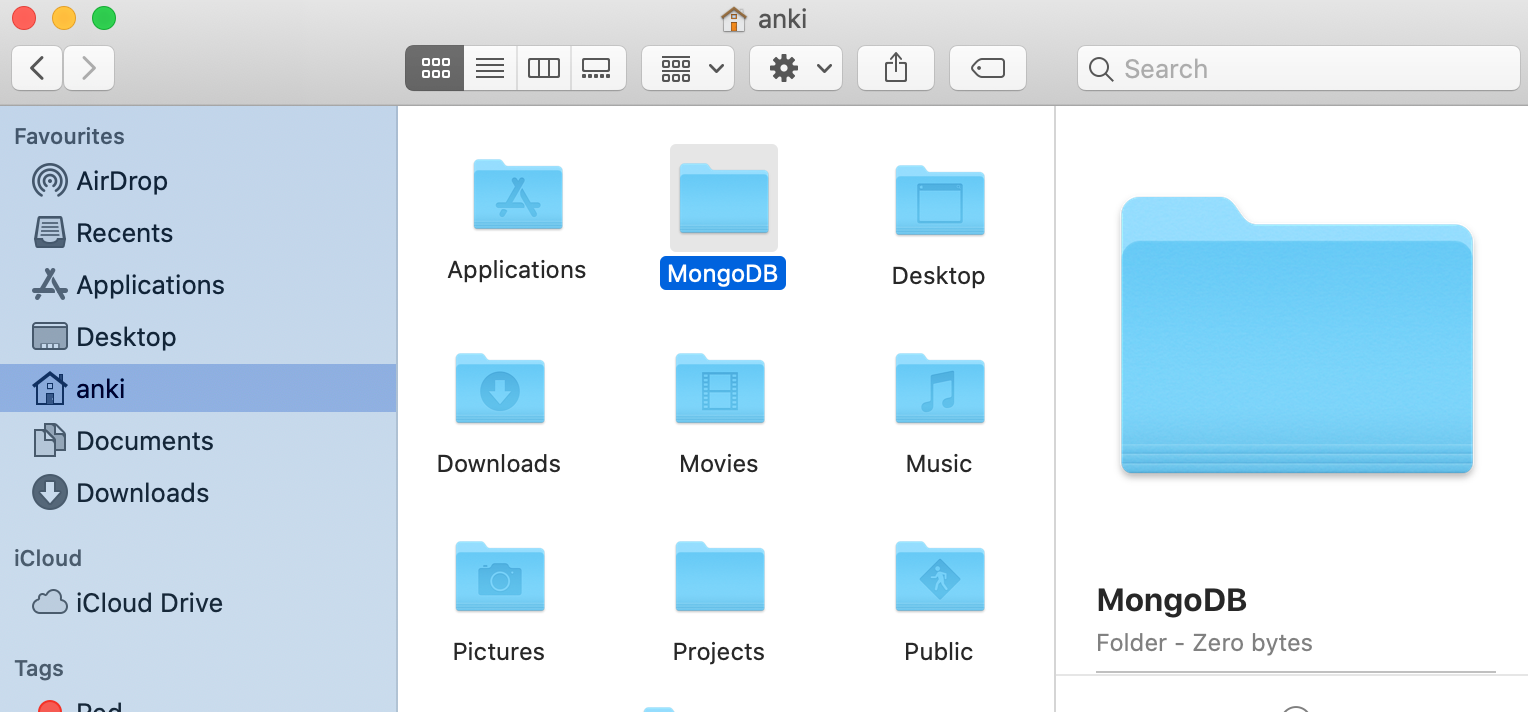This screenshot has width=1528, height=712.
Task: Click the magnifier icon in the search field
Action: point(1101,69)
